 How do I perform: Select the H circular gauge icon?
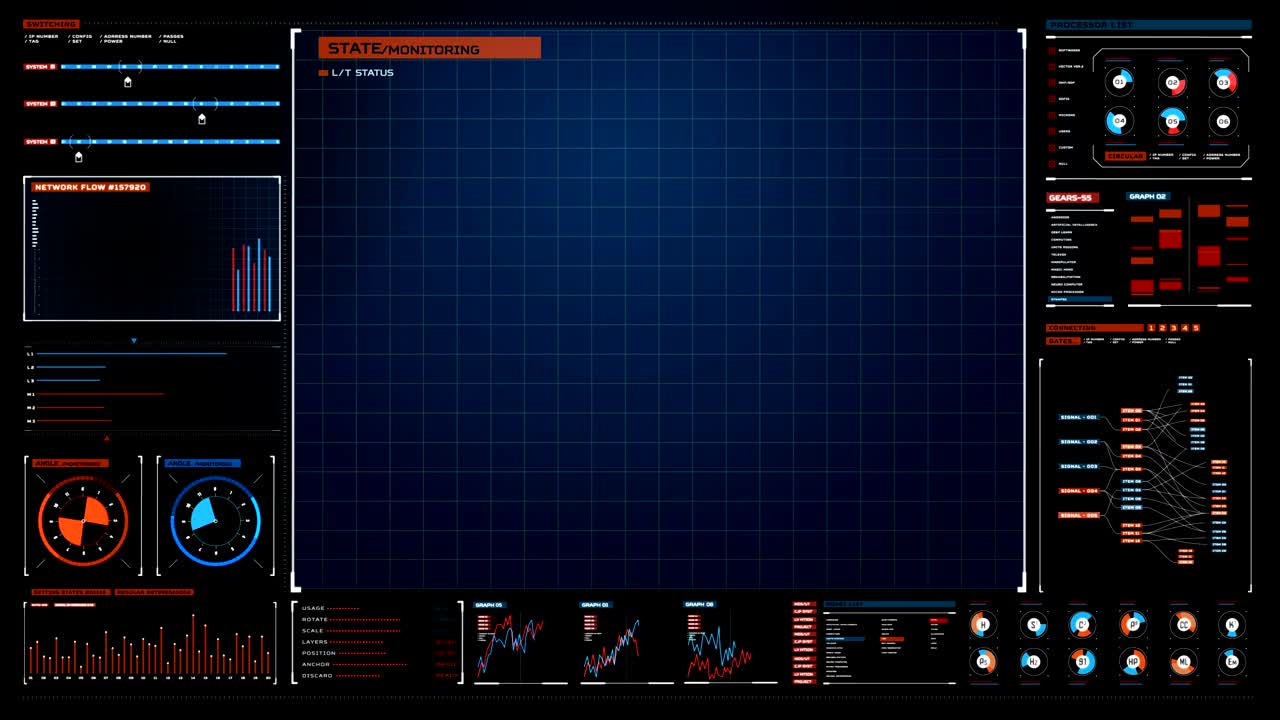click(982, 625)
